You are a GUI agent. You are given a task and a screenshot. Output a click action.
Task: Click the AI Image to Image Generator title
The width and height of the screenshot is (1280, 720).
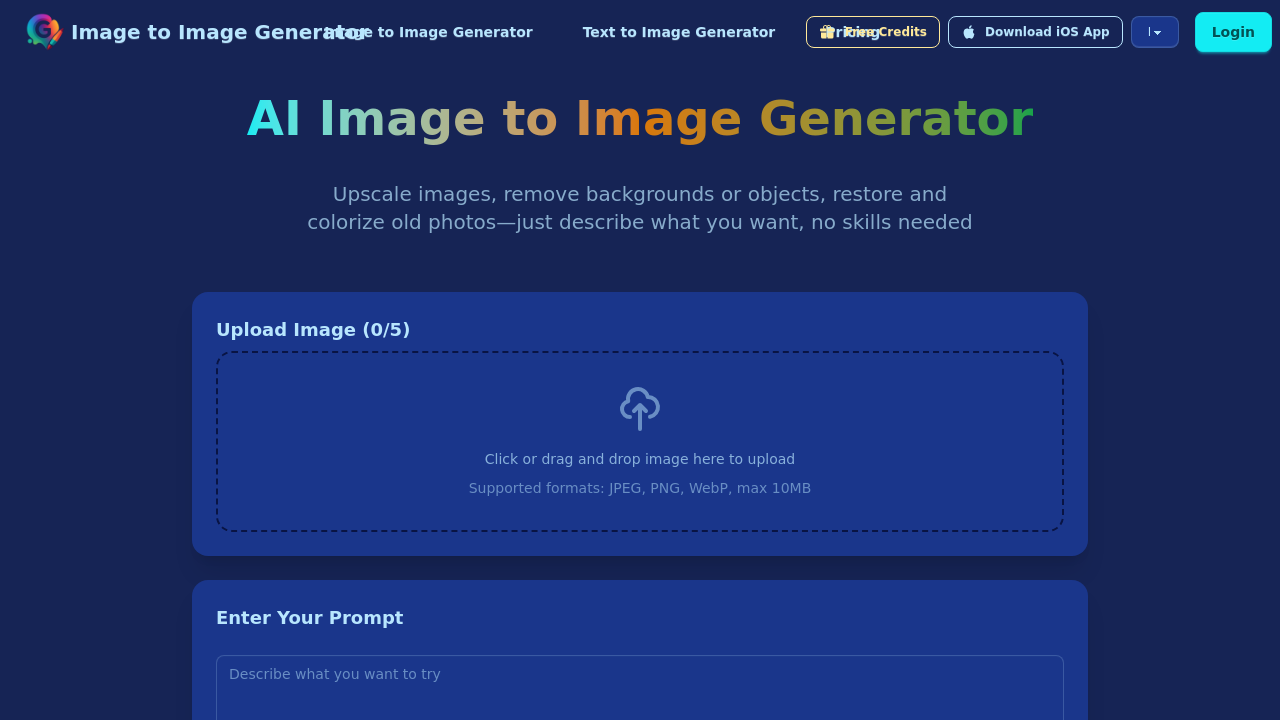639,118
